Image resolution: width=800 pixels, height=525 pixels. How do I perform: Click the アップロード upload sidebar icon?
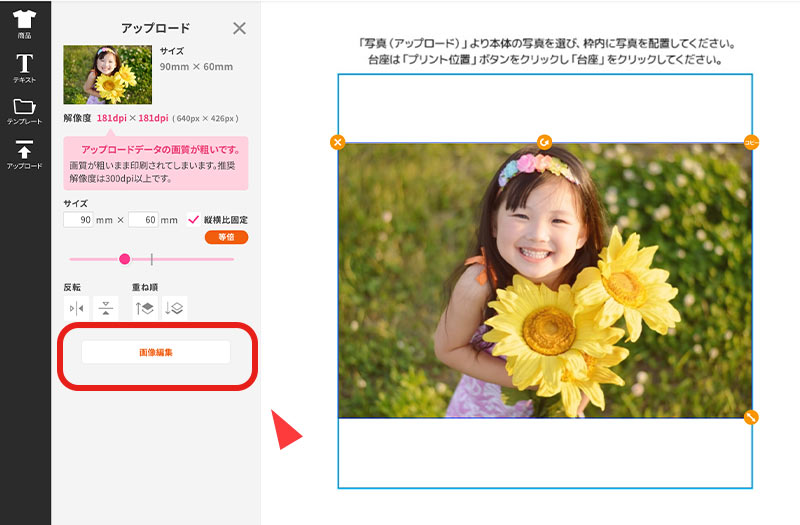point(24,153)
